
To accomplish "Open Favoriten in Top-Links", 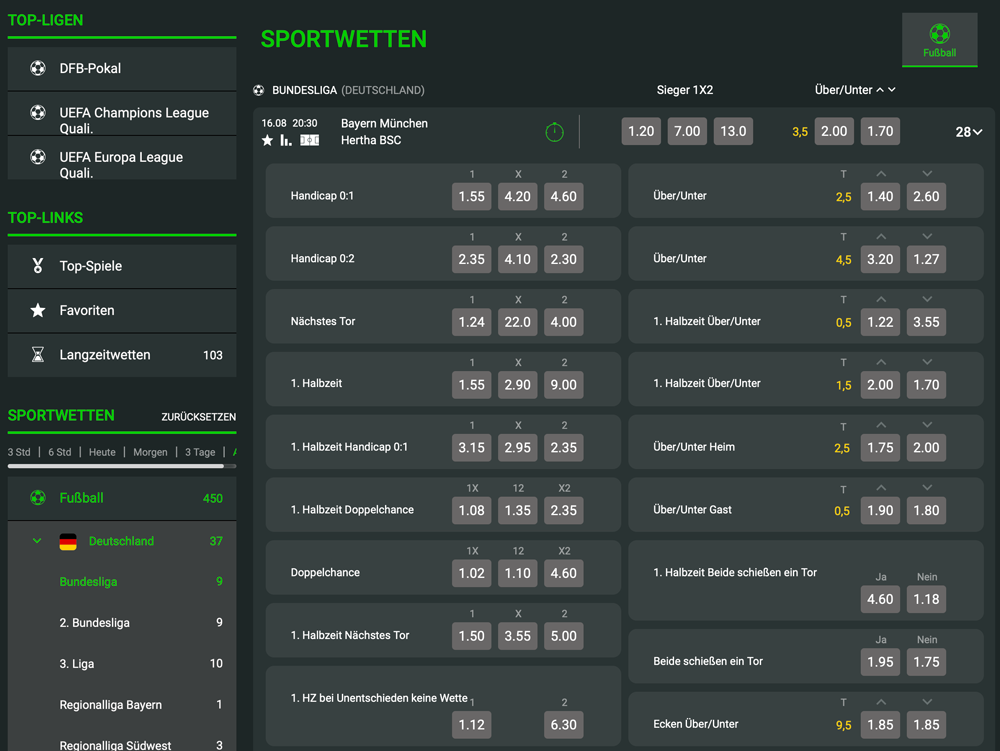I will coord(122,310).
